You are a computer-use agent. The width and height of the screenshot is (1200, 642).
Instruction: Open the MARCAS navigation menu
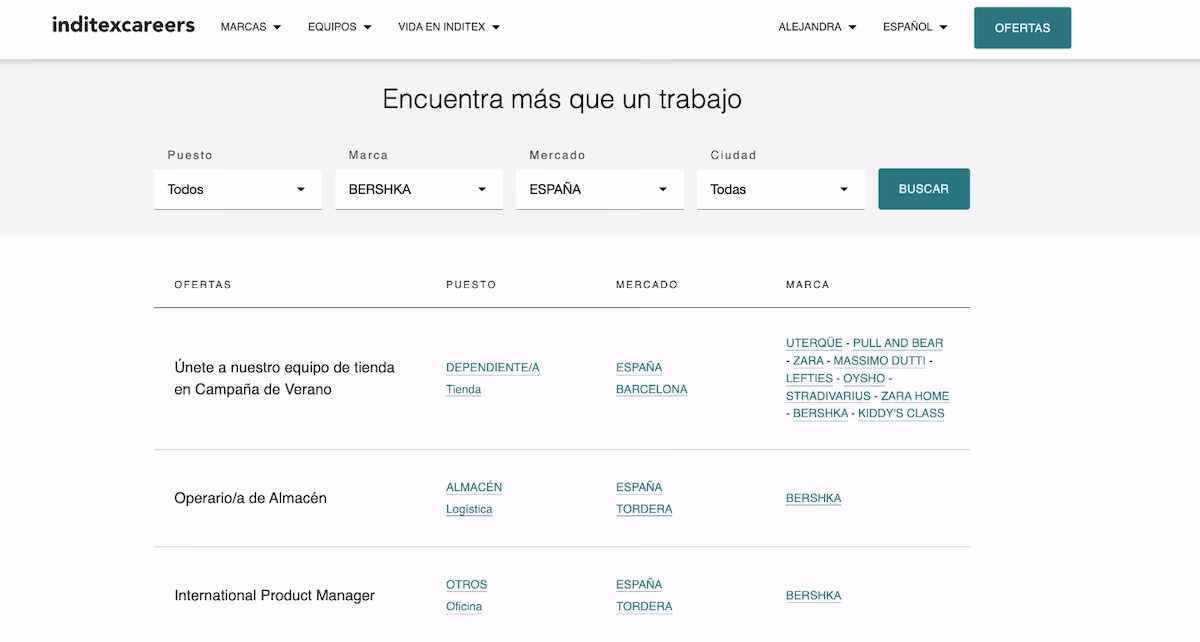(x=250, y=27)
